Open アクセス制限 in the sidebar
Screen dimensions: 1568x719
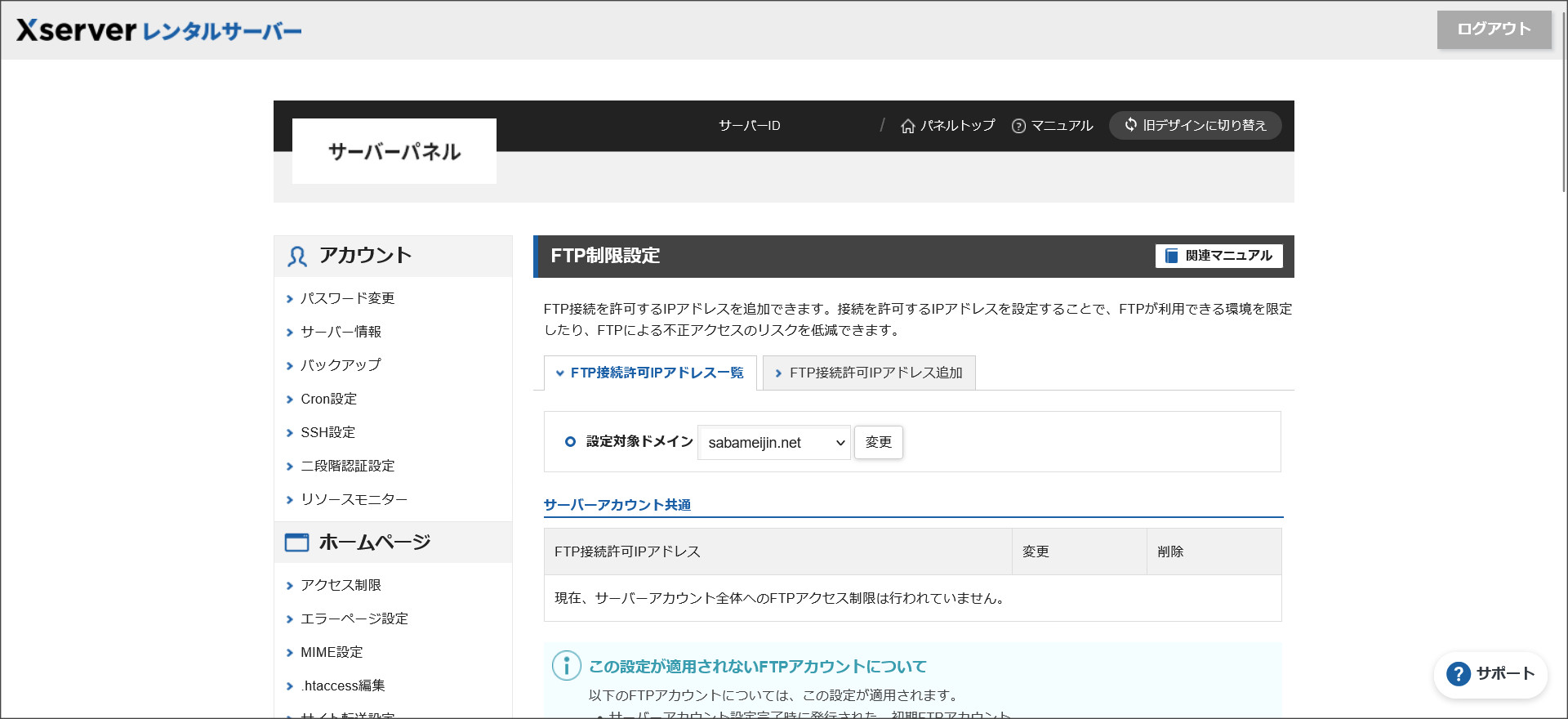[x=341, y=586]
